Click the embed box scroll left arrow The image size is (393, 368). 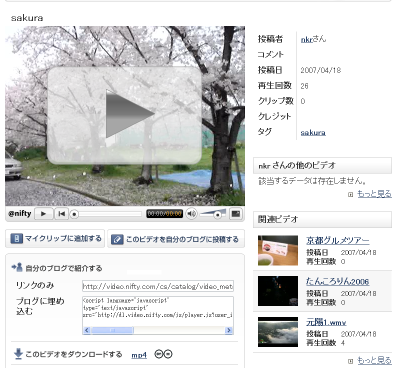point(87,330)
